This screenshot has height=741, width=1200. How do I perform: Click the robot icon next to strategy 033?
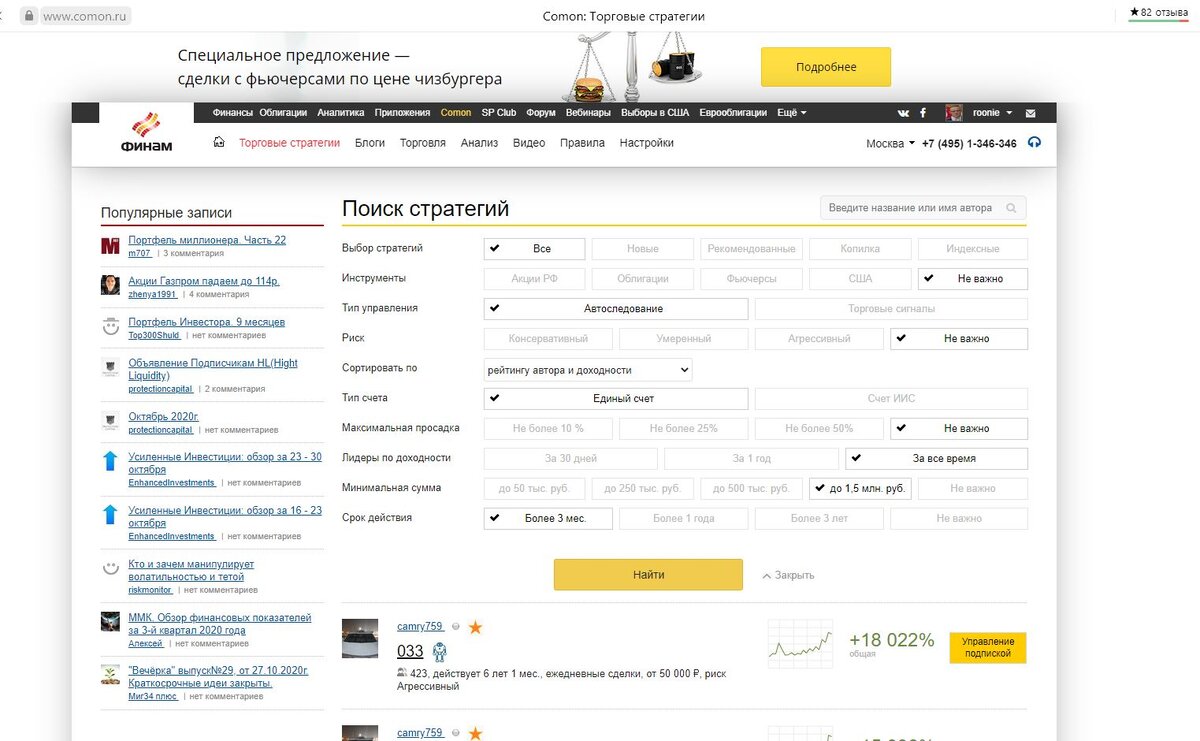click(x=439, y=652)
